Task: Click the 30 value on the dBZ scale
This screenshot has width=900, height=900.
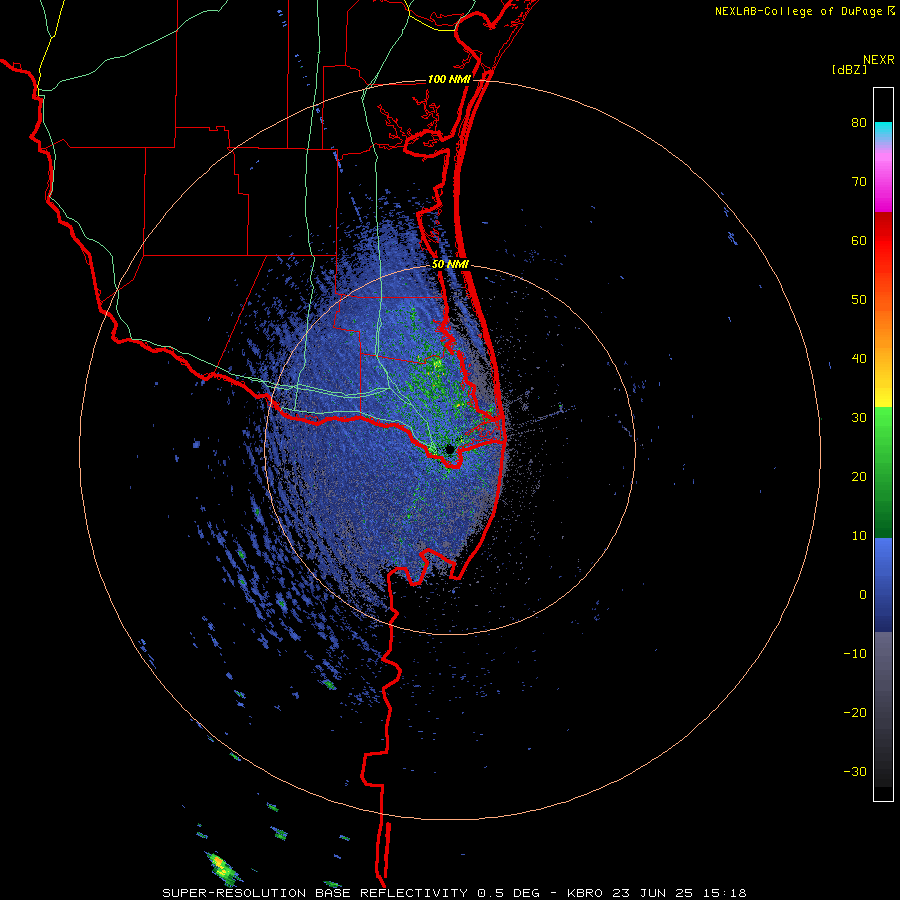Action: [859, 417]
